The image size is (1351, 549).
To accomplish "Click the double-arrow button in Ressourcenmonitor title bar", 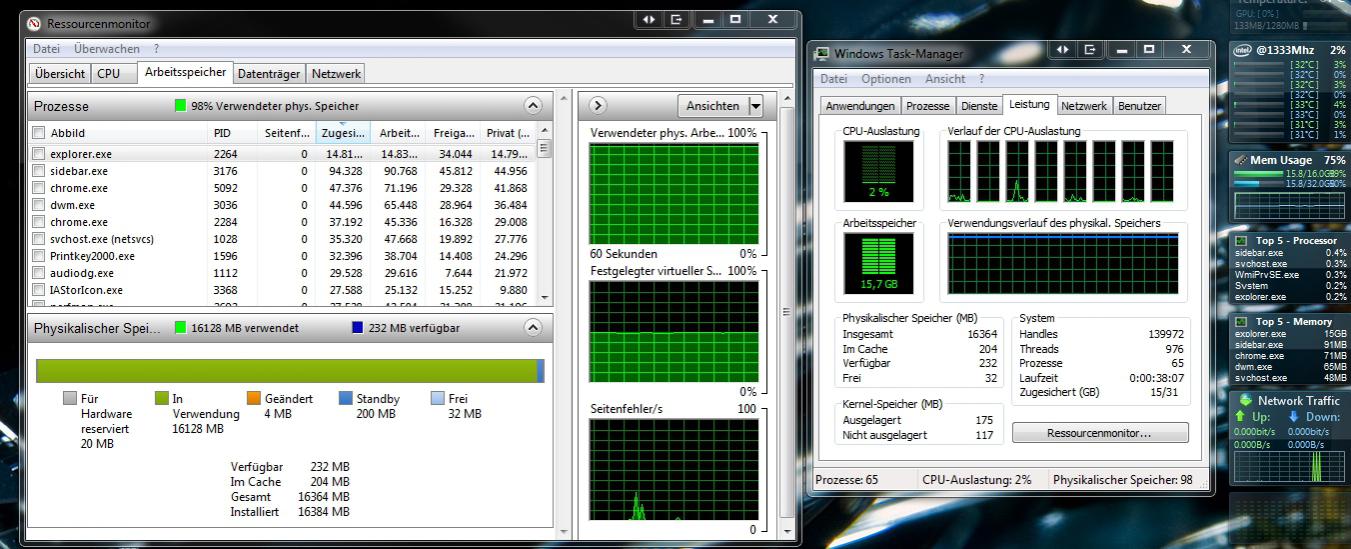I will click(x=648, y=19).
